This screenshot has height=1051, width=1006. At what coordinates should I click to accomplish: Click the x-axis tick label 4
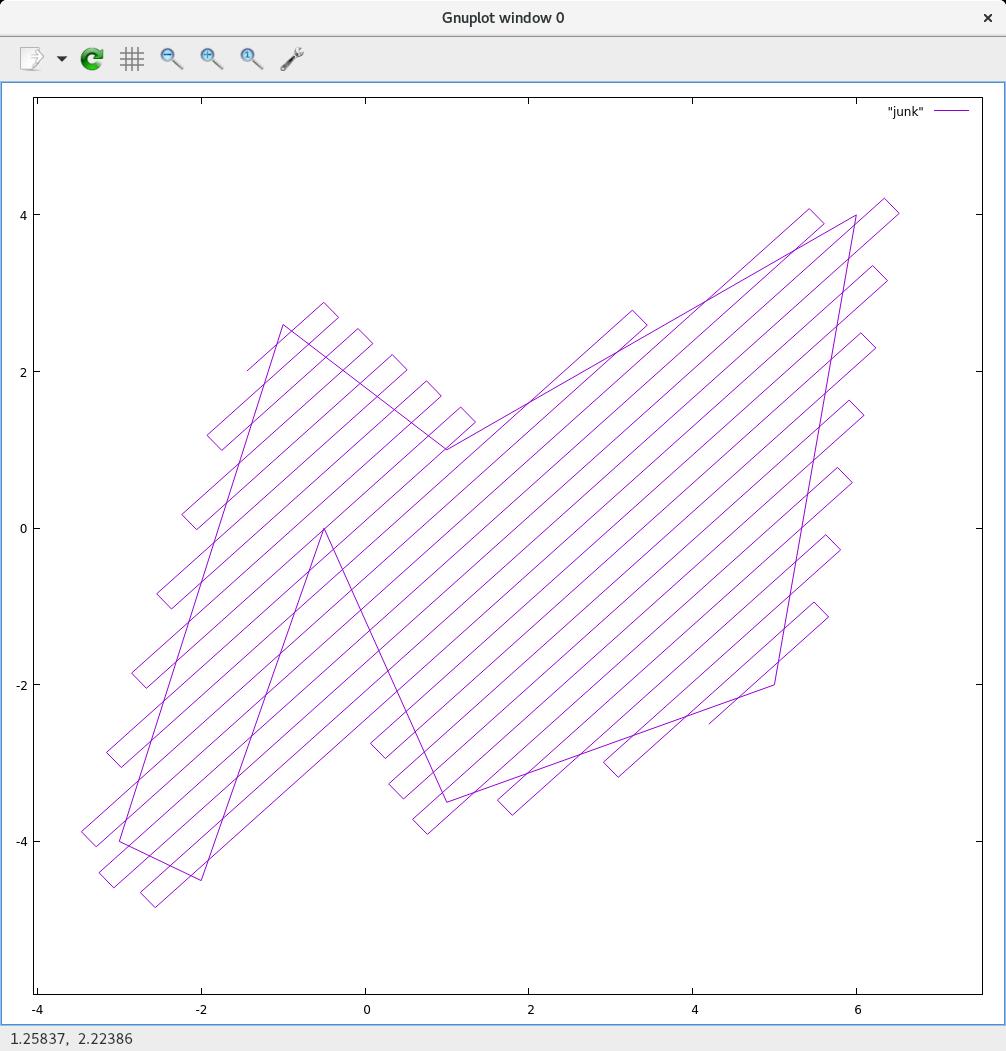coord(694,1009)
